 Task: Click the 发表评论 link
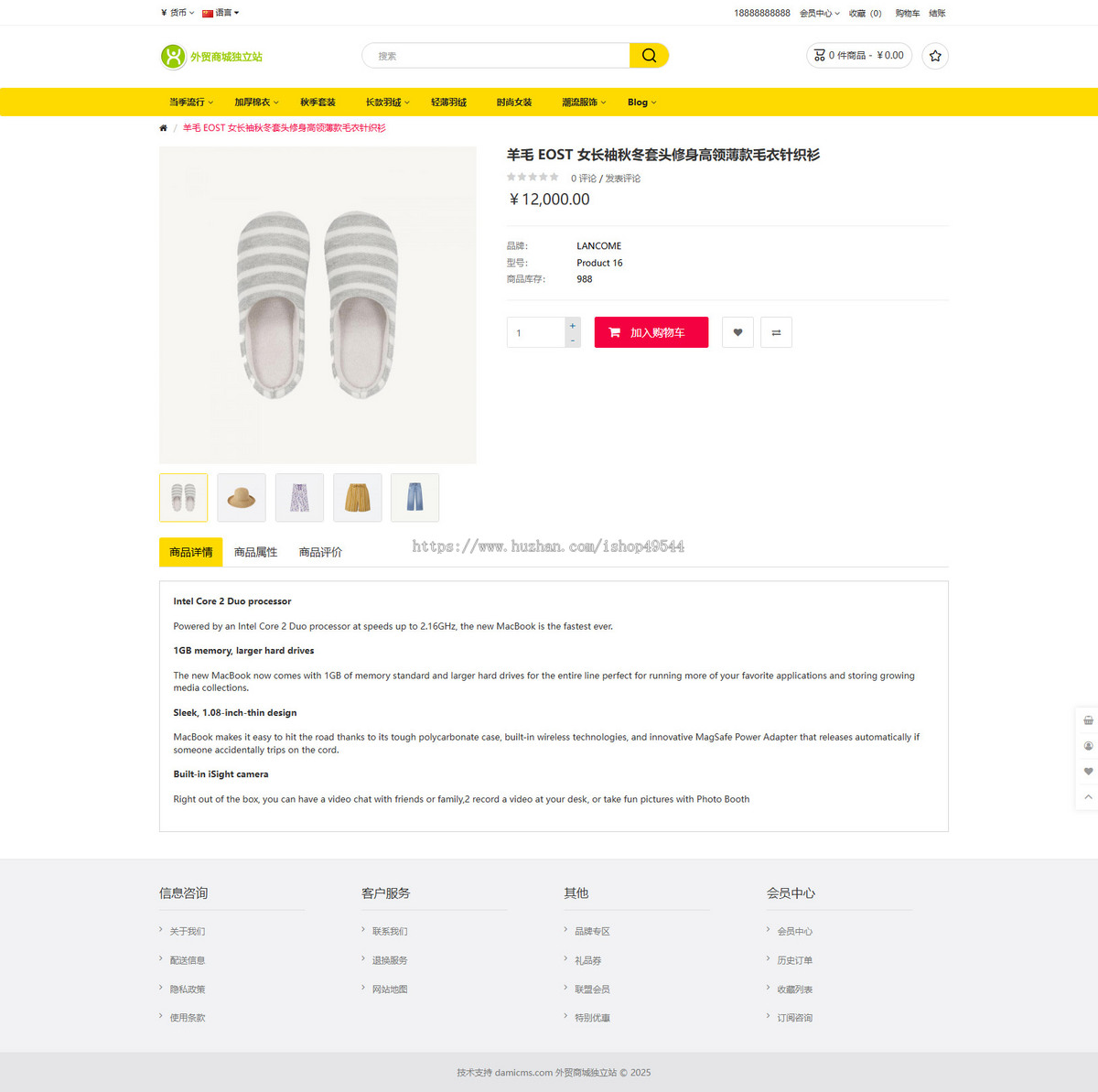(623, 178)
